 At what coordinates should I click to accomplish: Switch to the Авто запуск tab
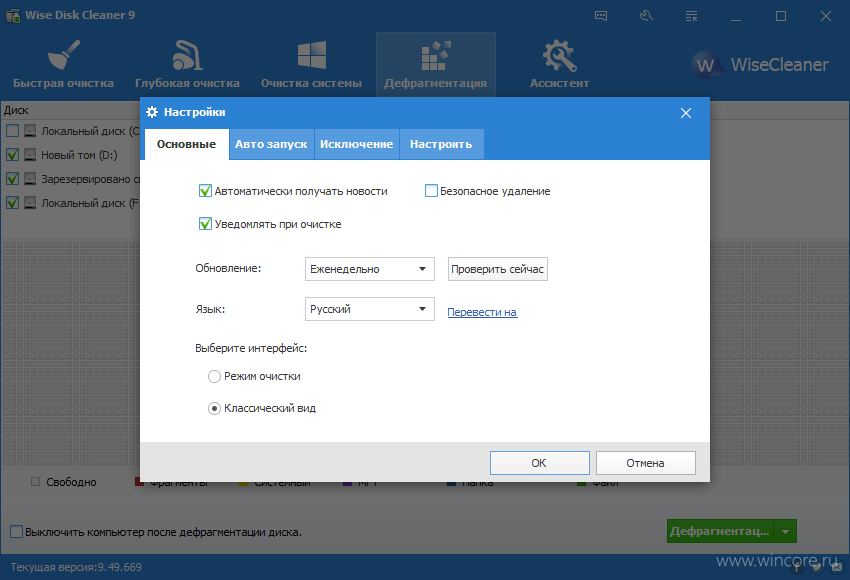coord(271,144)
